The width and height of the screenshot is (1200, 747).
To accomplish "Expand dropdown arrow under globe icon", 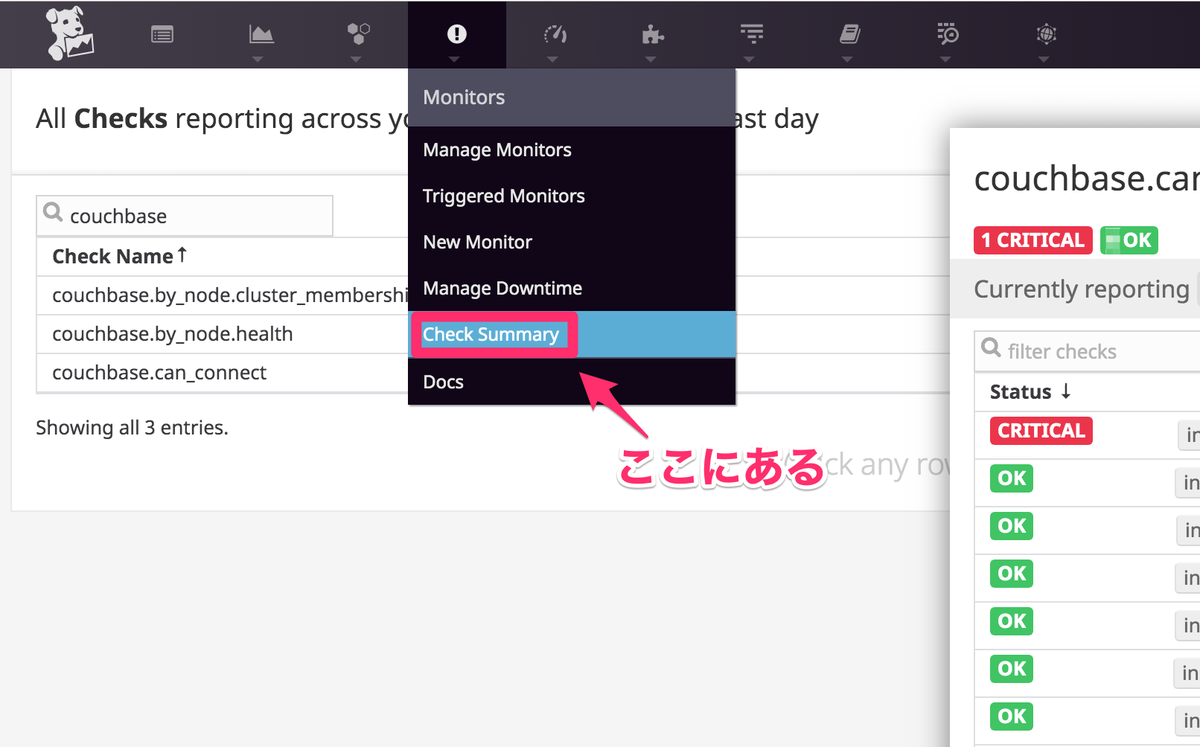I will 1045,59.
